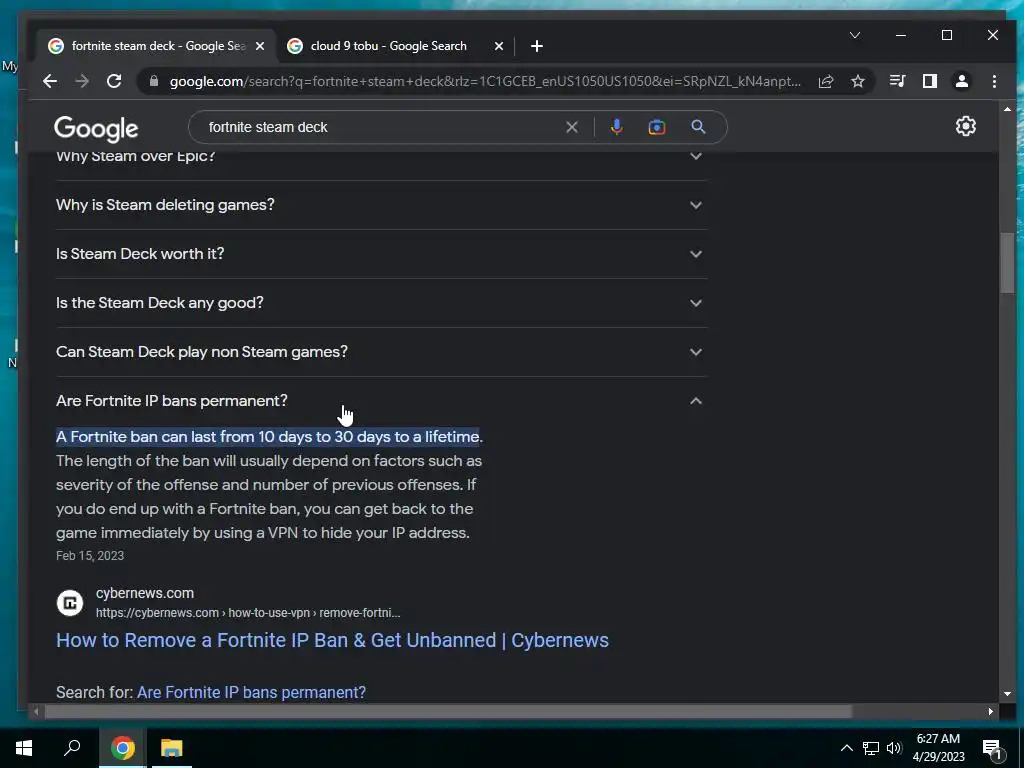Collapse 'Are Fortnite IP bans permanent?' question
This screenshot has width=1024, height=768.
click(x=381, y=401)
